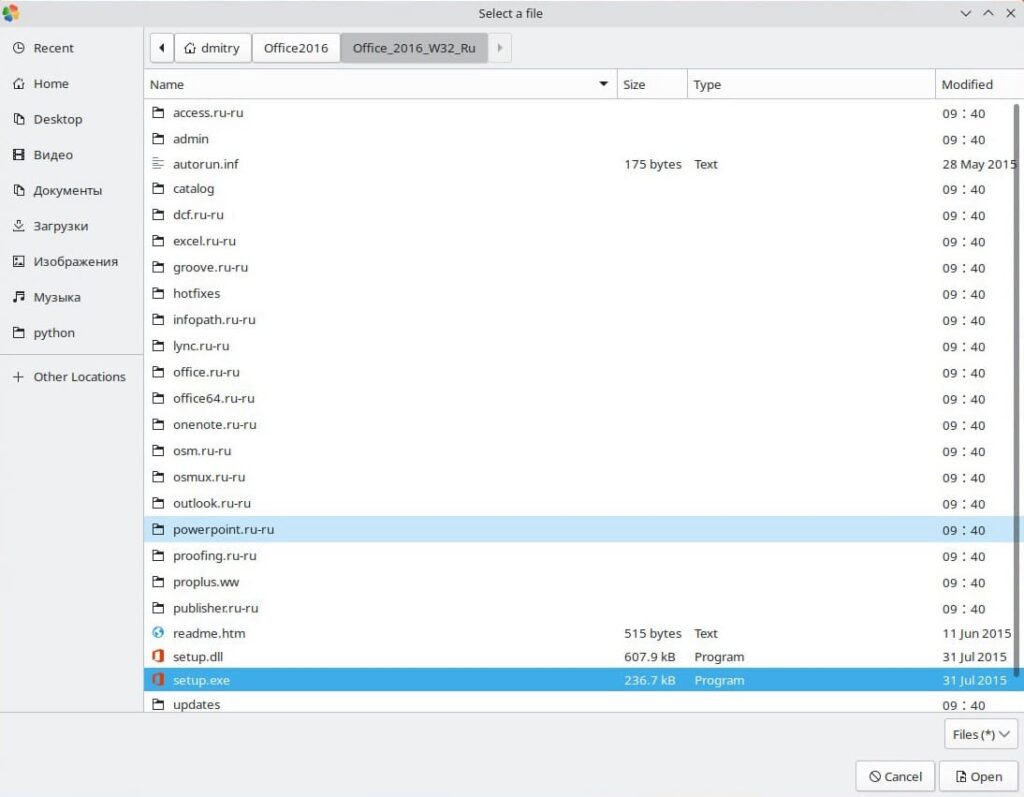Click the plus icon for Other Locations
Viewport: 1024px width, 797px height.
pyautogui.click(x=18, y=377)
